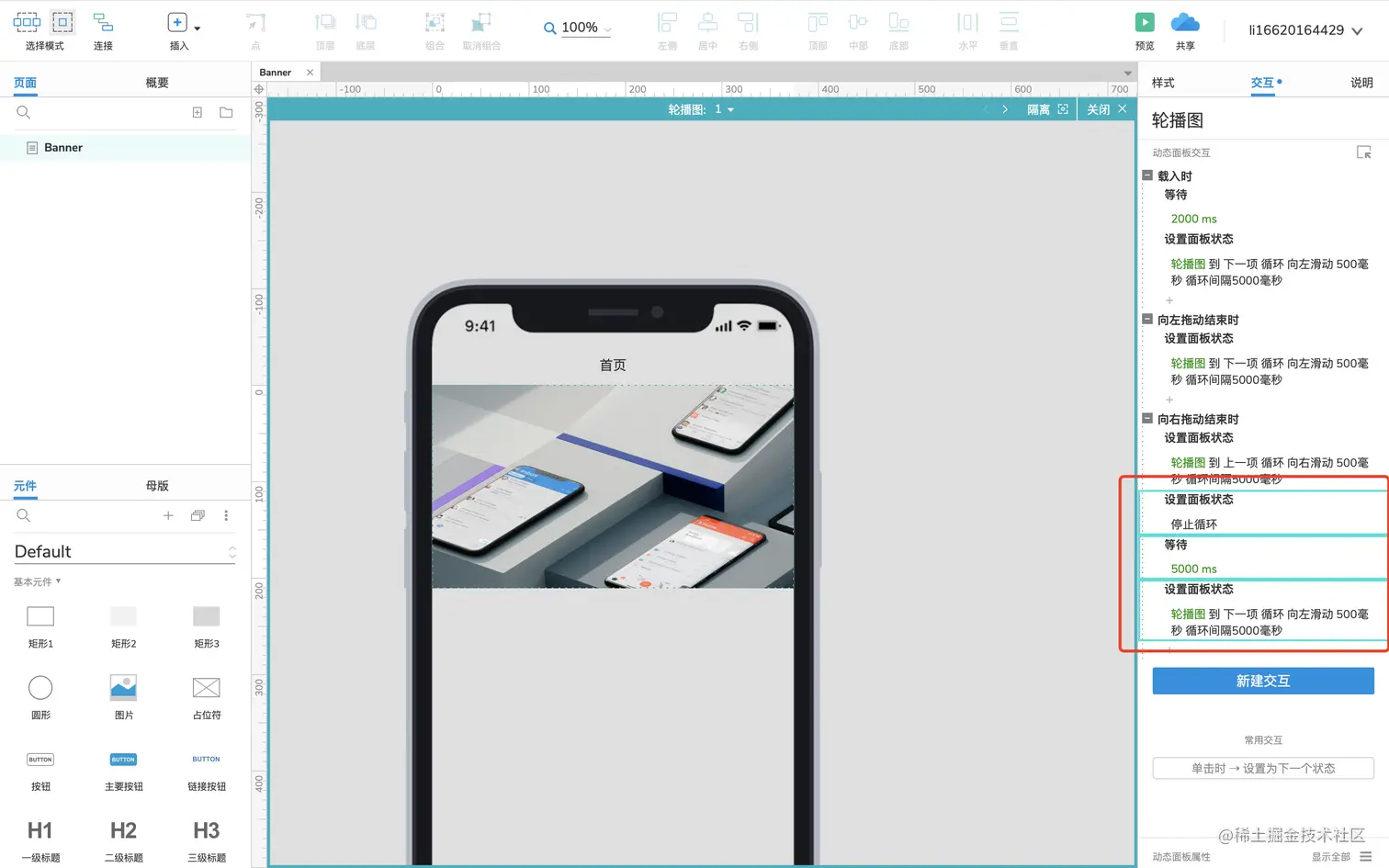Switch to the 元件 libraries tab

(25, 486)
